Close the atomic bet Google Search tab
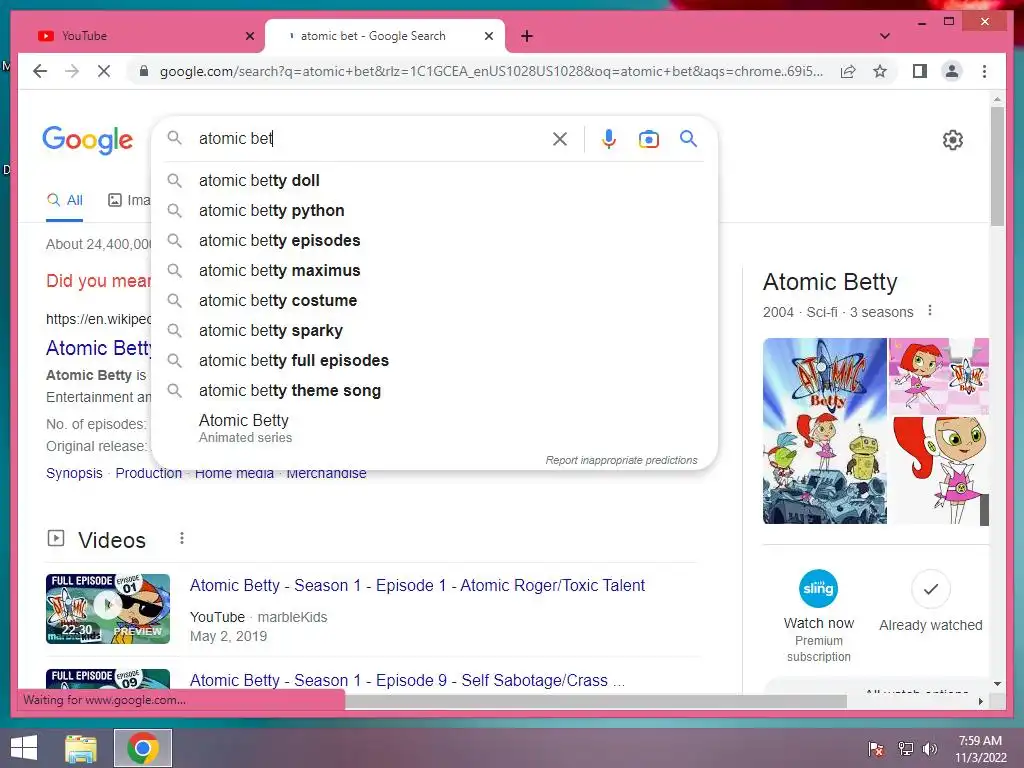 (x=488, y=36)
